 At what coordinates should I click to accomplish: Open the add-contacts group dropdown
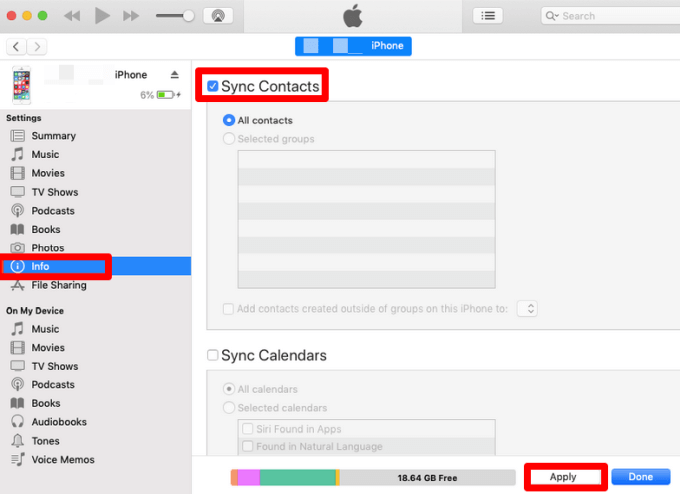pyautogui.click(x=527, y=309)
